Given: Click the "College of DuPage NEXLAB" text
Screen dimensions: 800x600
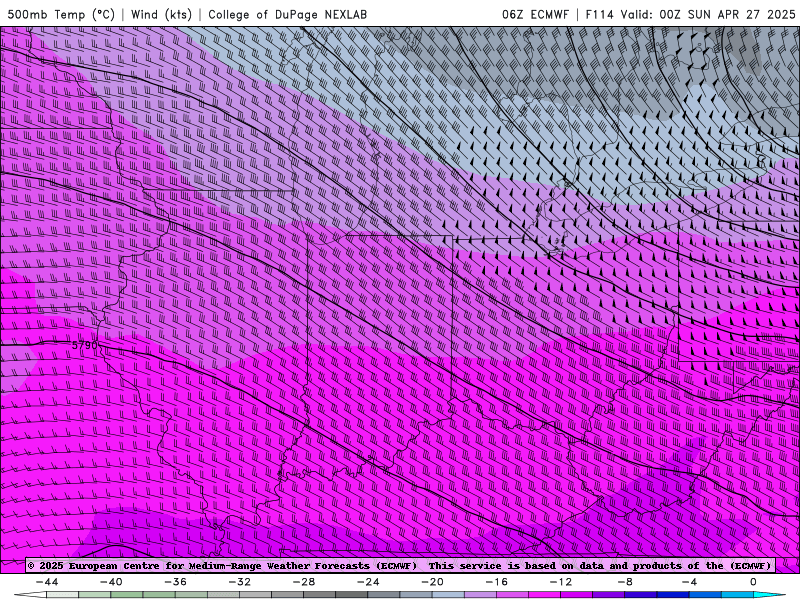Looking at the screenshot, I should click(287, 15).
